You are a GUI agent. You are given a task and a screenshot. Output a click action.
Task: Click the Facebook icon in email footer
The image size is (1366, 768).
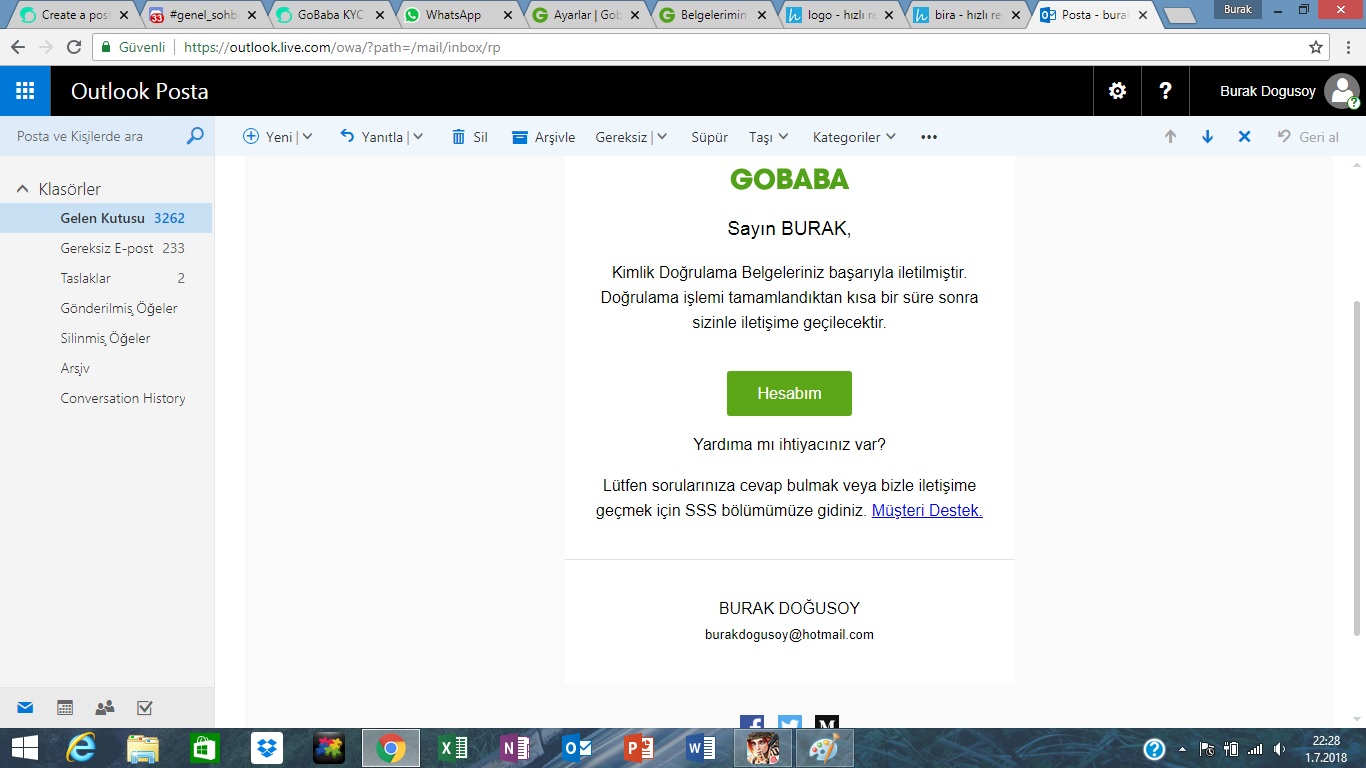752,722
